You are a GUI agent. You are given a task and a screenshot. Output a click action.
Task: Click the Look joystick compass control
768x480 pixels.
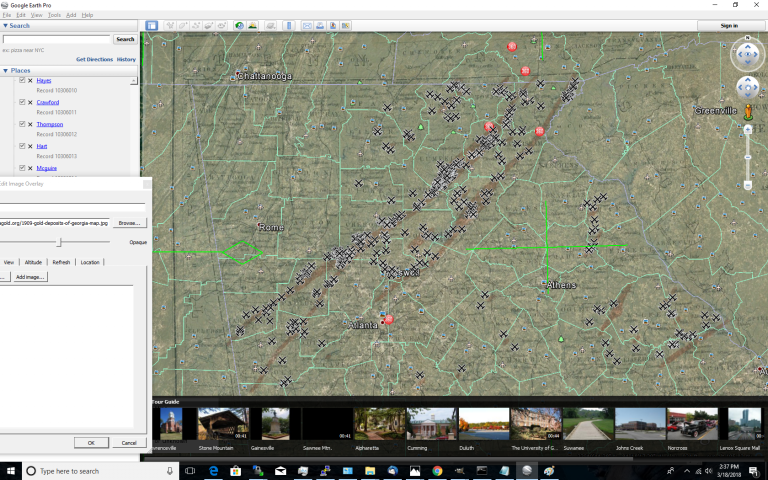tap(747, 54)
